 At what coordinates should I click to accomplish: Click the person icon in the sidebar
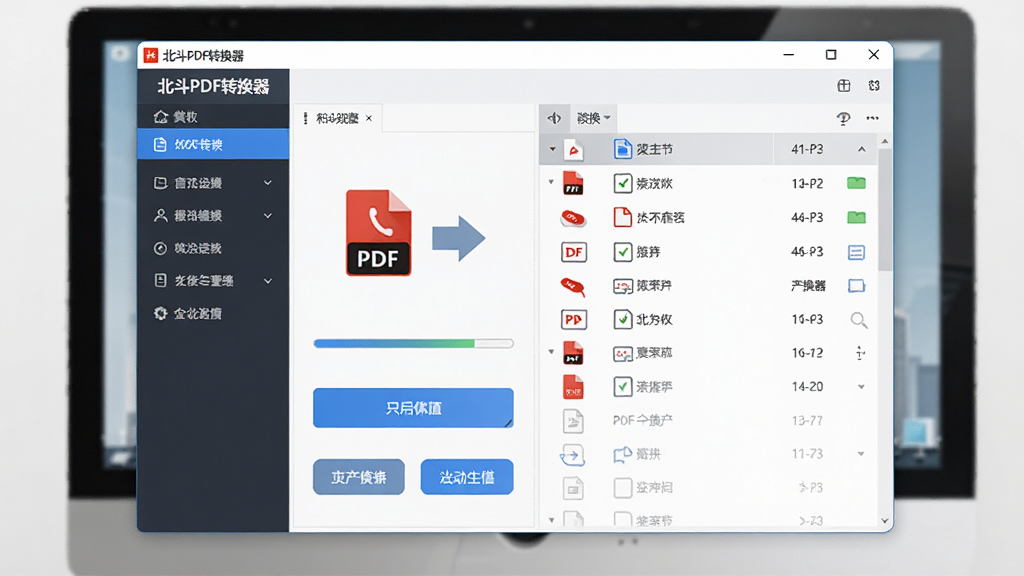pos(160,216)
